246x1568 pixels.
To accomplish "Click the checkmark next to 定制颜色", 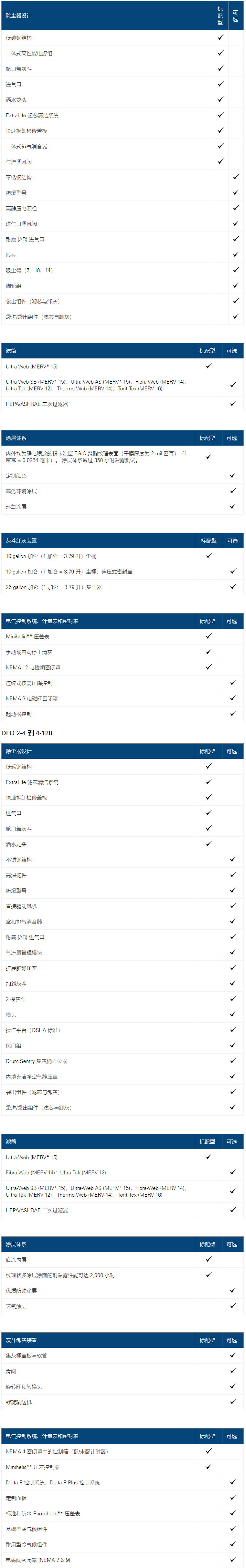I will pyautogui.click(x=233, y=475).
